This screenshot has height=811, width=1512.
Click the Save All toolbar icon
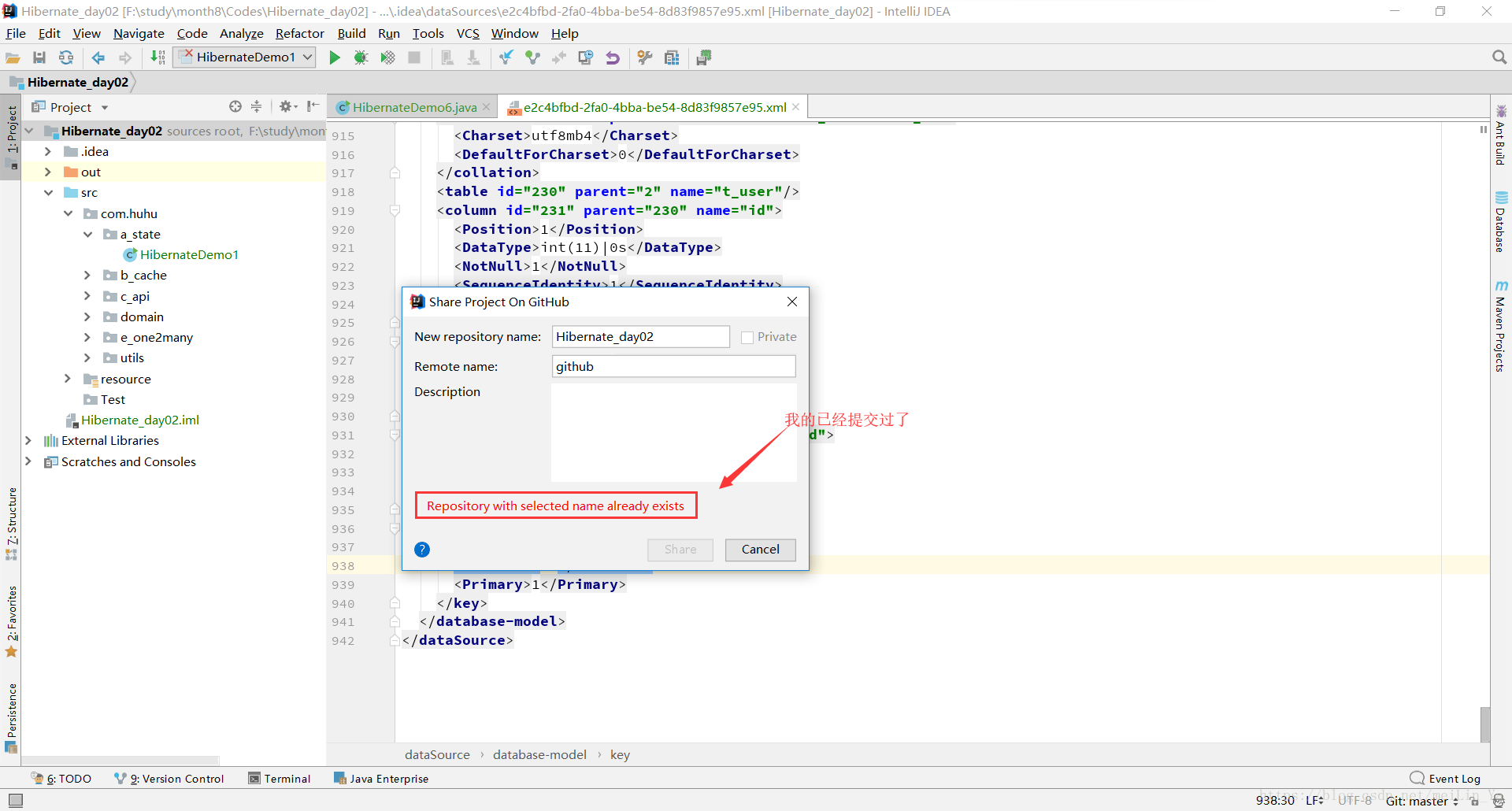click(x=39, y=57)
